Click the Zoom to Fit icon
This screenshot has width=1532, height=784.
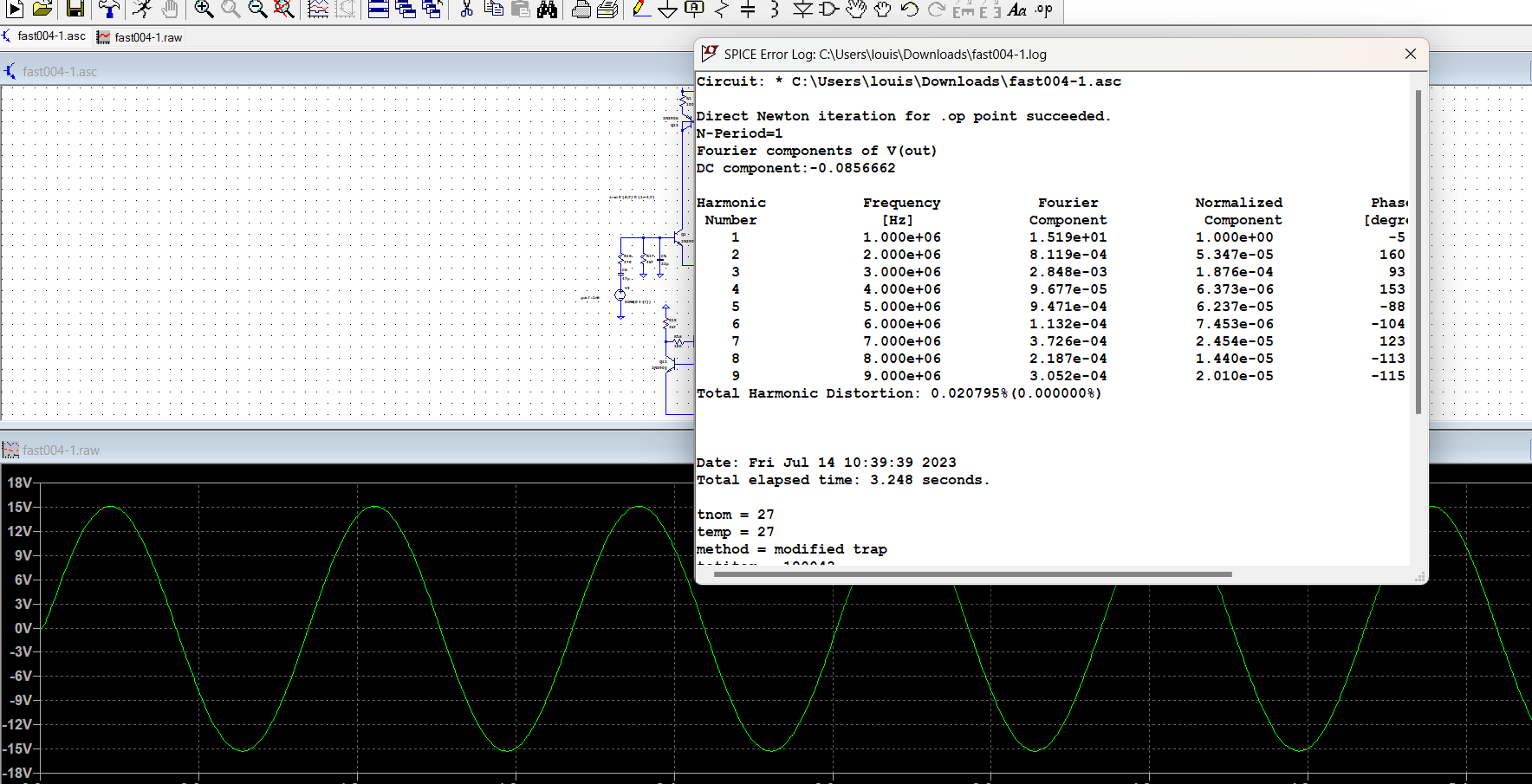[283, 9]
